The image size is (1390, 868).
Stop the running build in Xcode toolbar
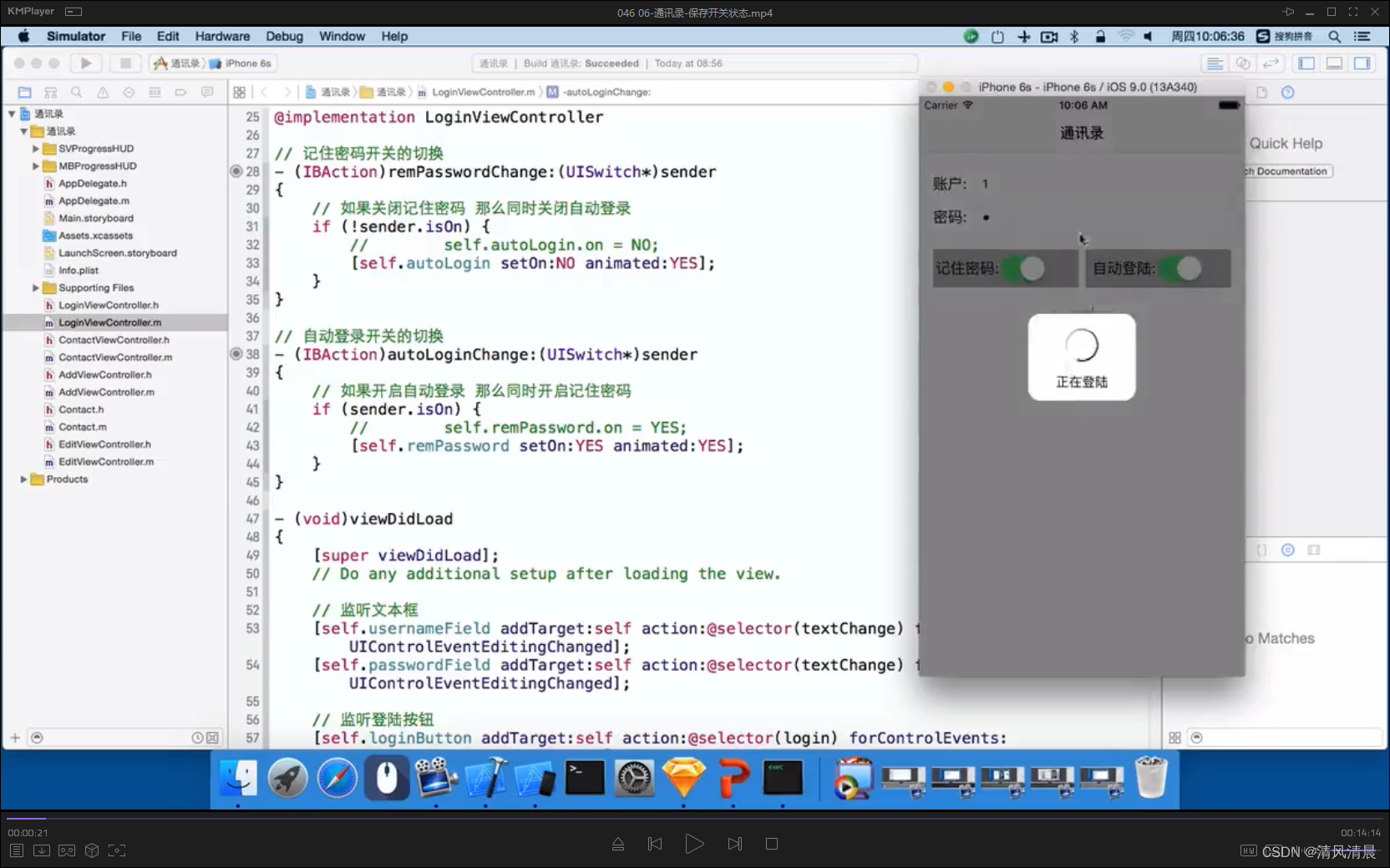(125, 63)
